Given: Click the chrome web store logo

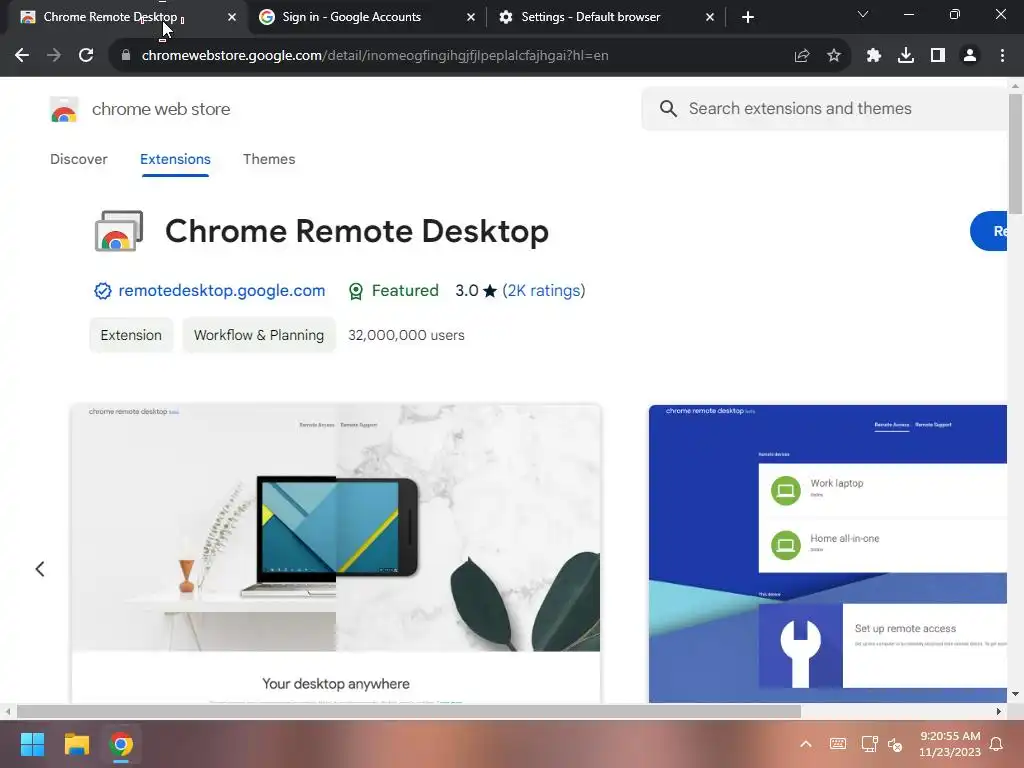Looking at the screenshot, I should click(x=64, y=109).
